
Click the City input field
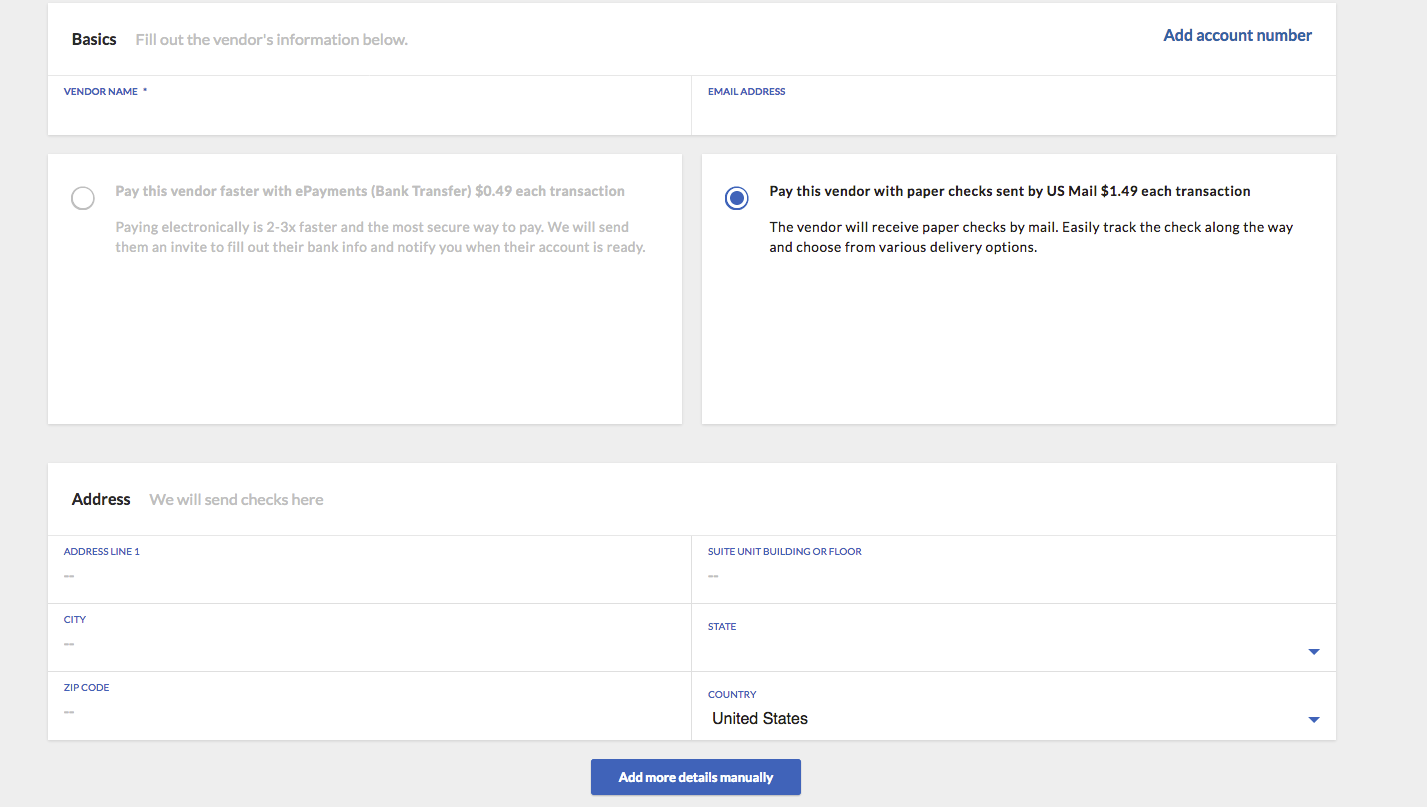coord(368,644)
